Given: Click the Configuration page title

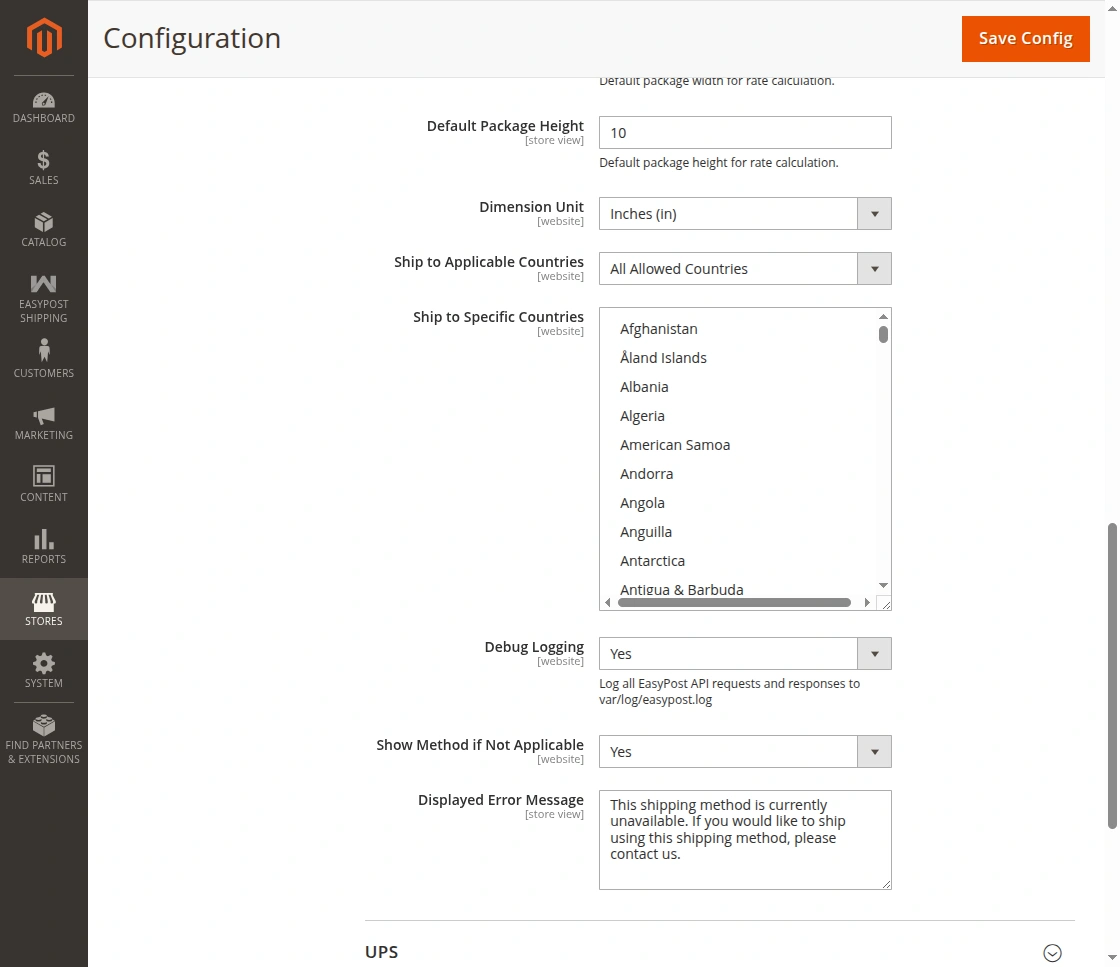Looking at the screenshot, I should 192,39.
